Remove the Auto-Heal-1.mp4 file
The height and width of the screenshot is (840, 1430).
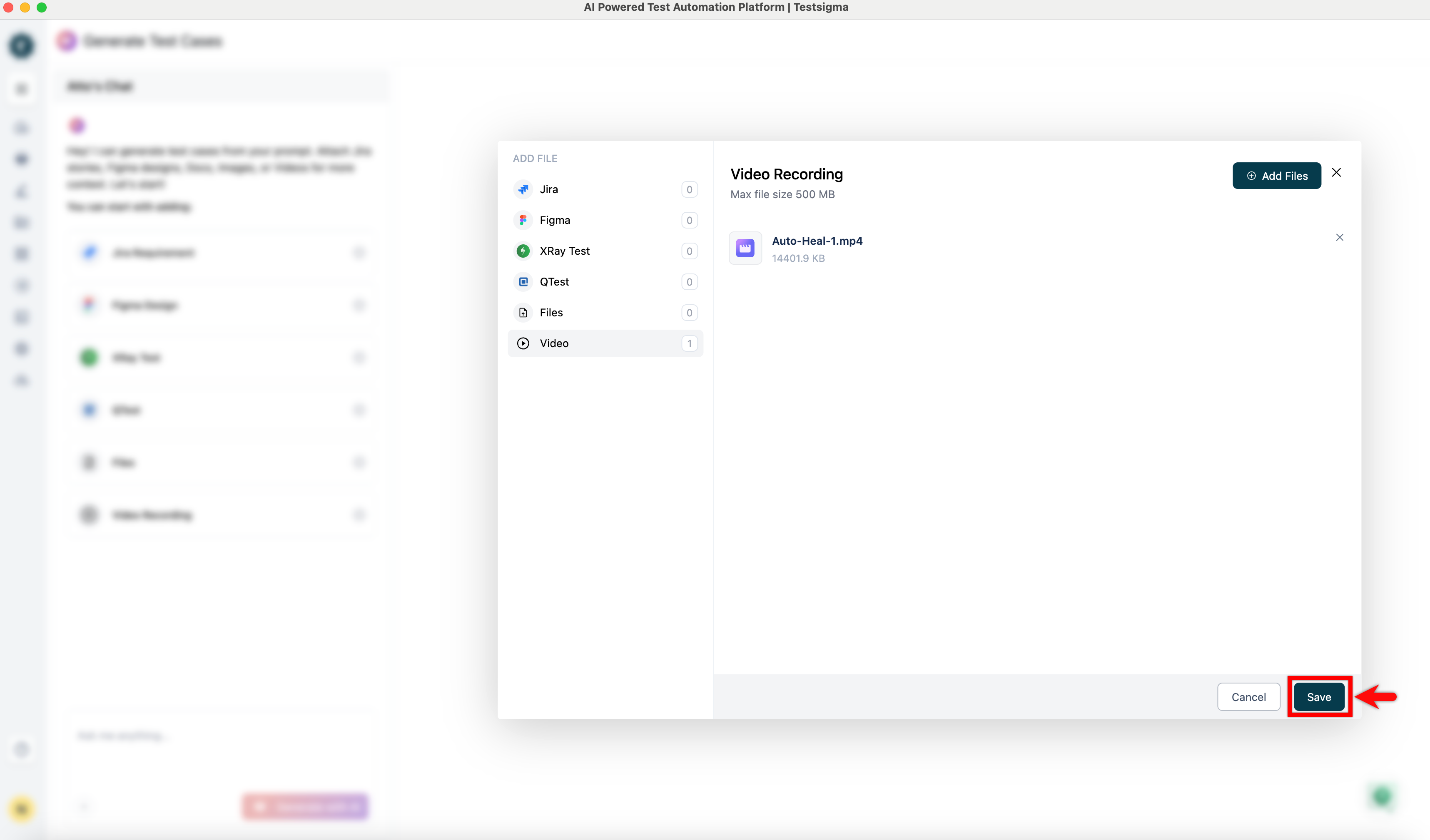(1339, 237)
